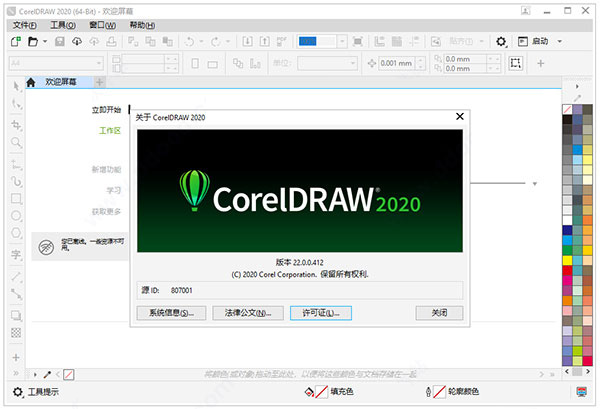
Task: Add a new tab with plus button
Action: click(x=99, y=82)
